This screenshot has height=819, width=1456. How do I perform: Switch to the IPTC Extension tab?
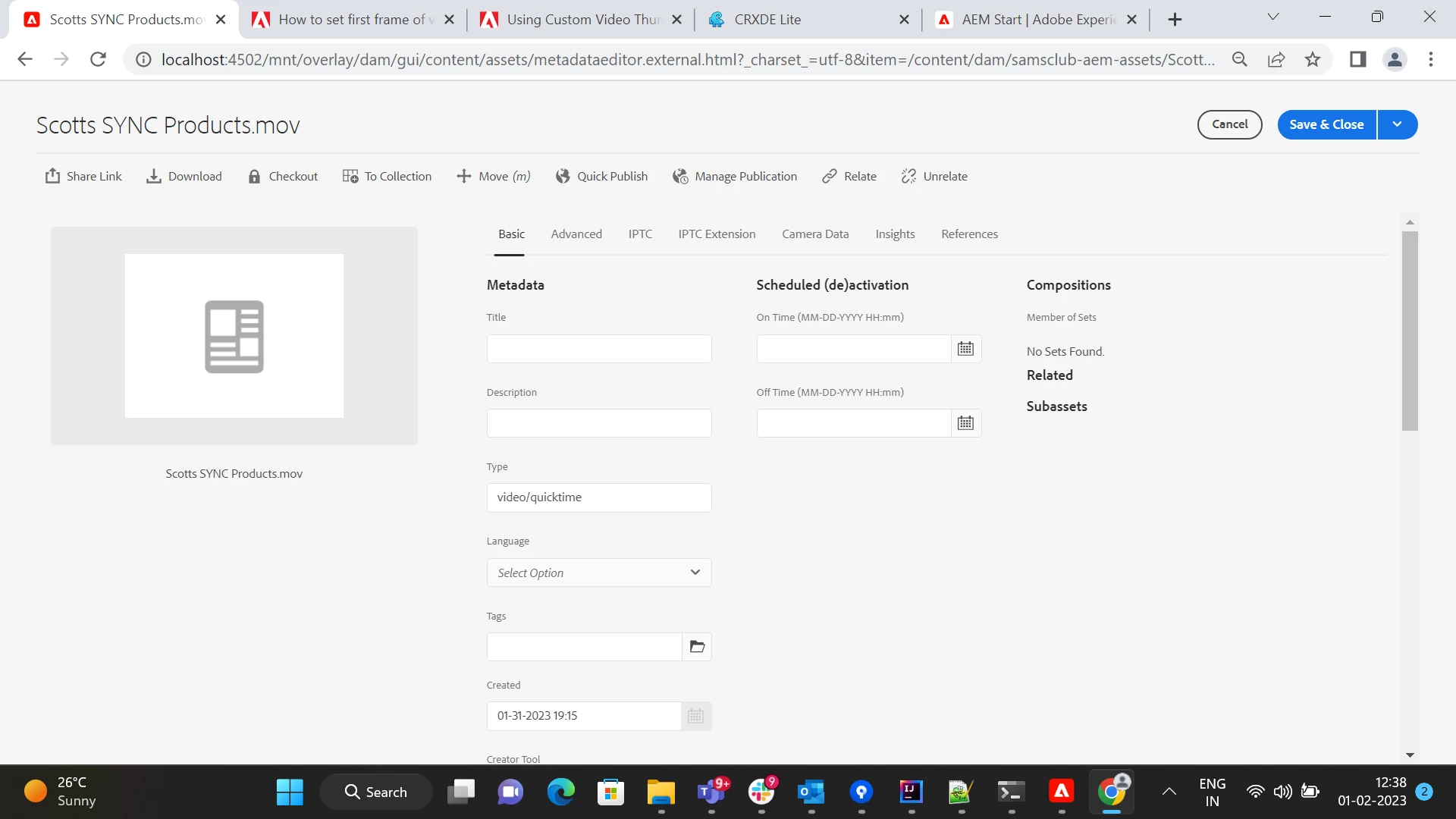coord(717,234)
